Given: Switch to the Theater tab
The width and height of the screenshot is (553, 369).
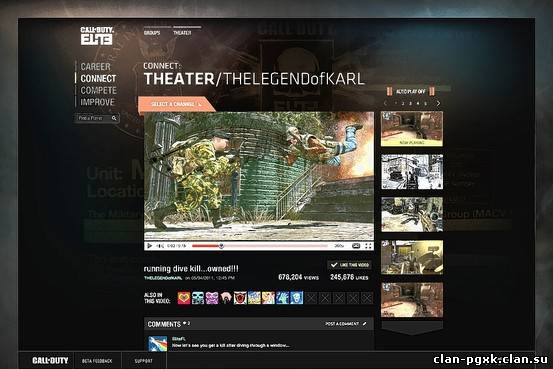Looking at the screenshot, I should pyautogui.click(x=182, y=33).
